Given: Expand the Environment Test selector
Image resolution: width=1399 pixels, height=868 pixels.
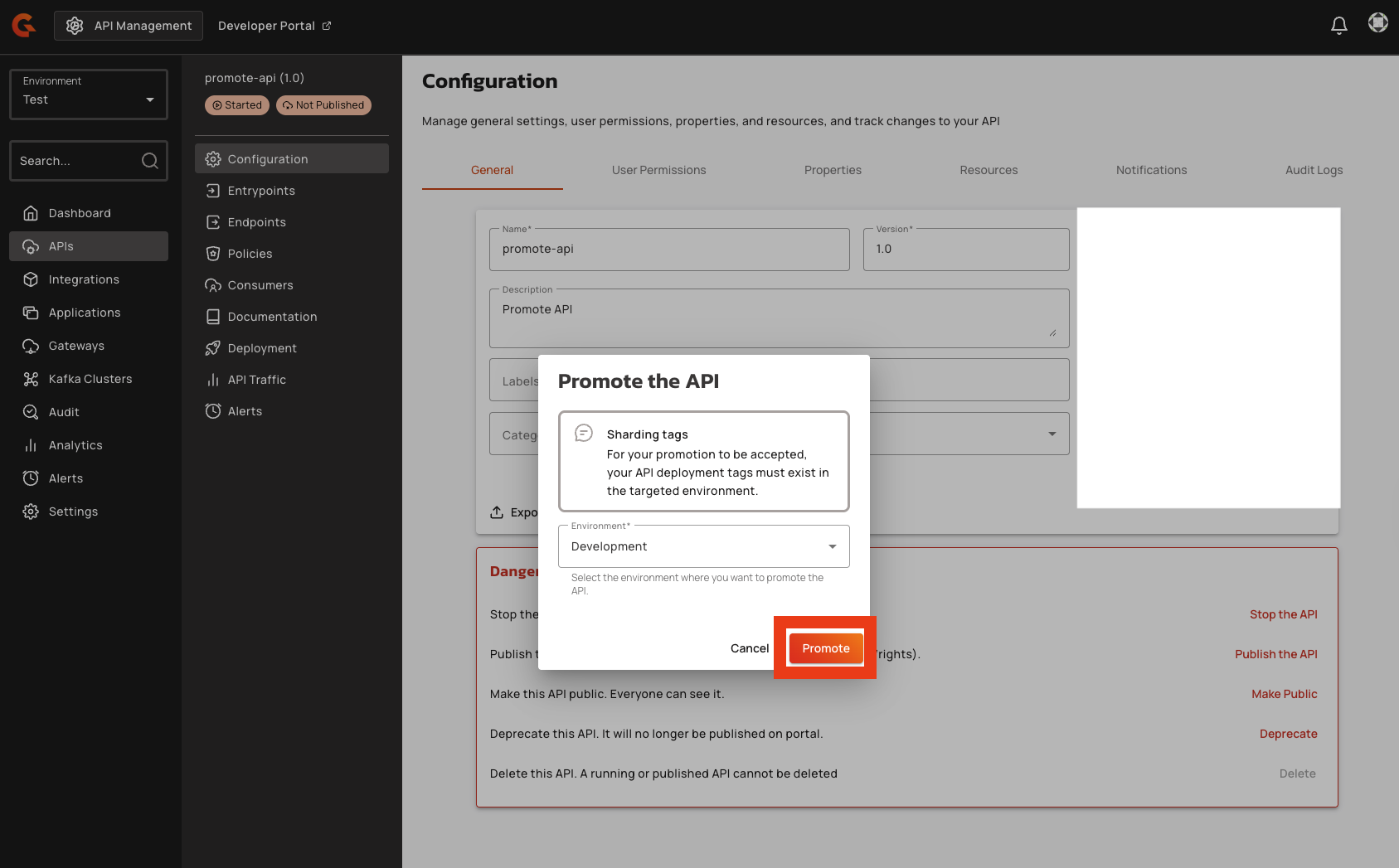Looking at the screenshot, I should [x=89, y=95].
